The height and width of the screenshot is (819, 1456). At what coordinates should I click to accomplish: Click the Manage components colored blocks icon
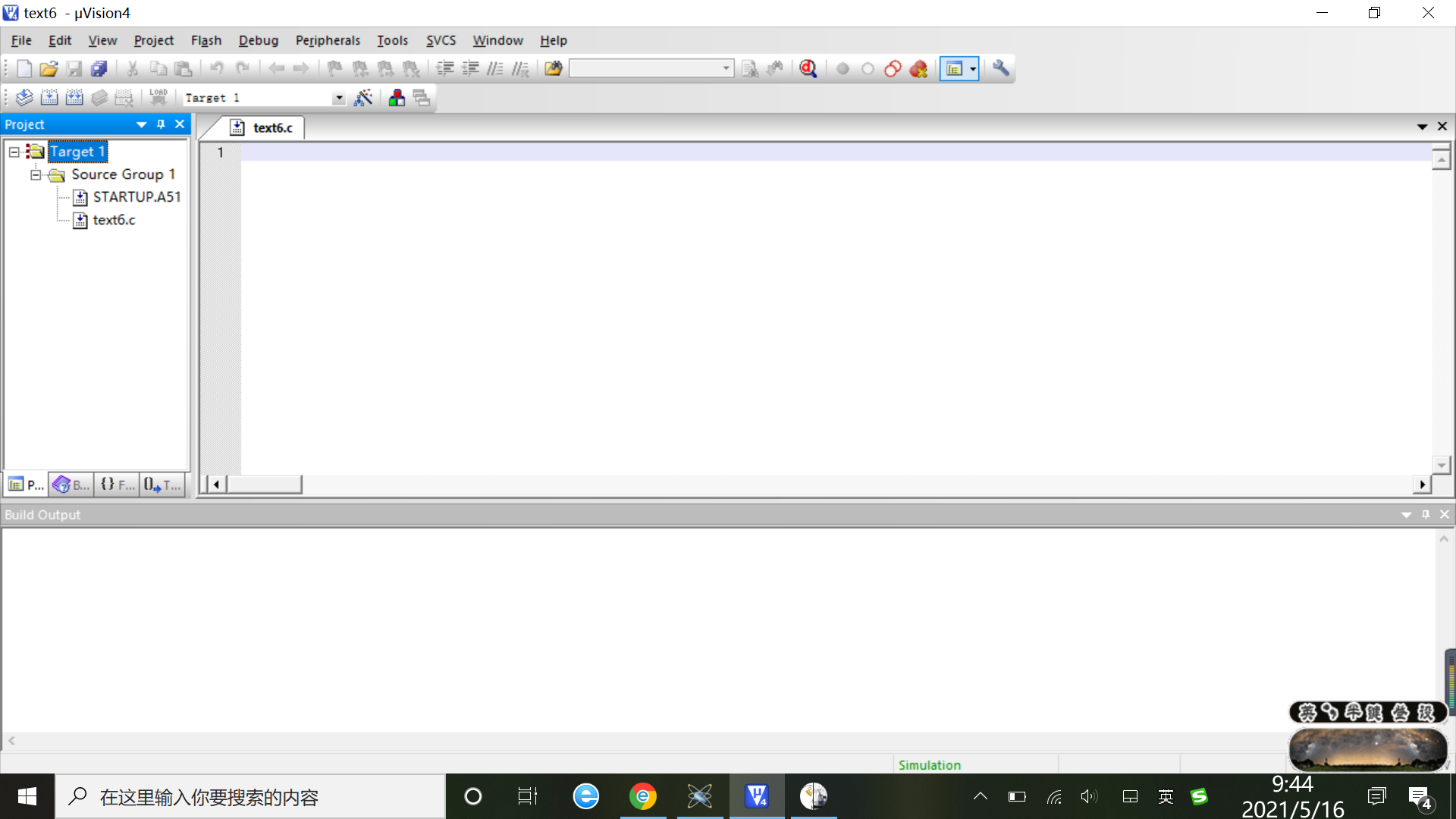coord(397,98)
